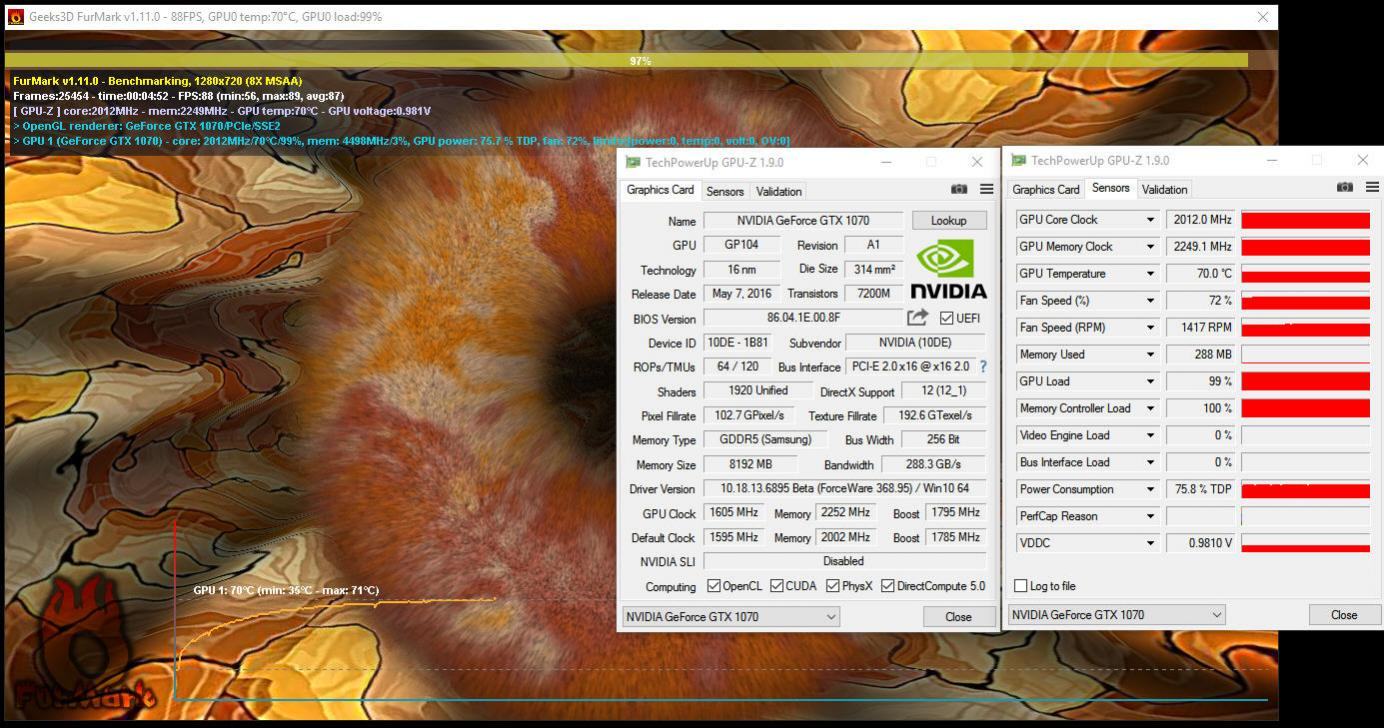Click GPU-Z title icon in Sensors window
Screen dimensions: 1384x728
click(1018, 160)
